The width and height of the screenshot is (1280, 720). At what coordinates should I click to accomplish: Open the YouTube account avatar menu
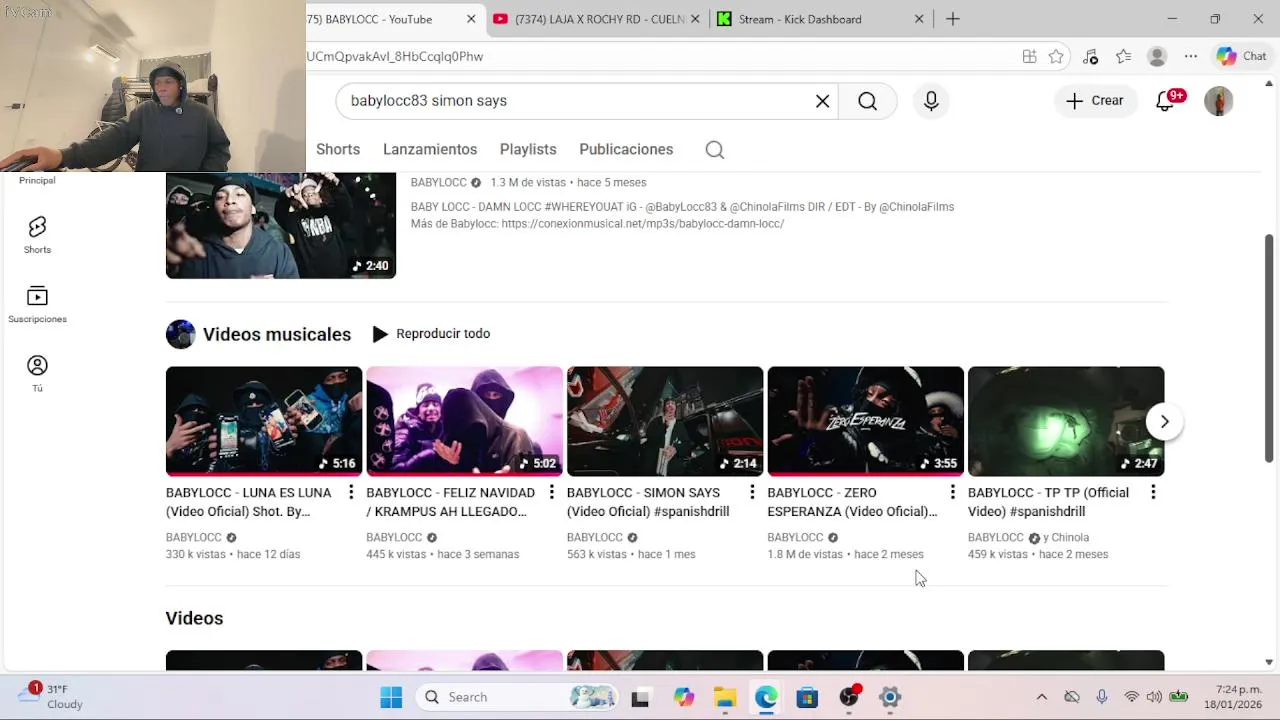point(1218,101)
